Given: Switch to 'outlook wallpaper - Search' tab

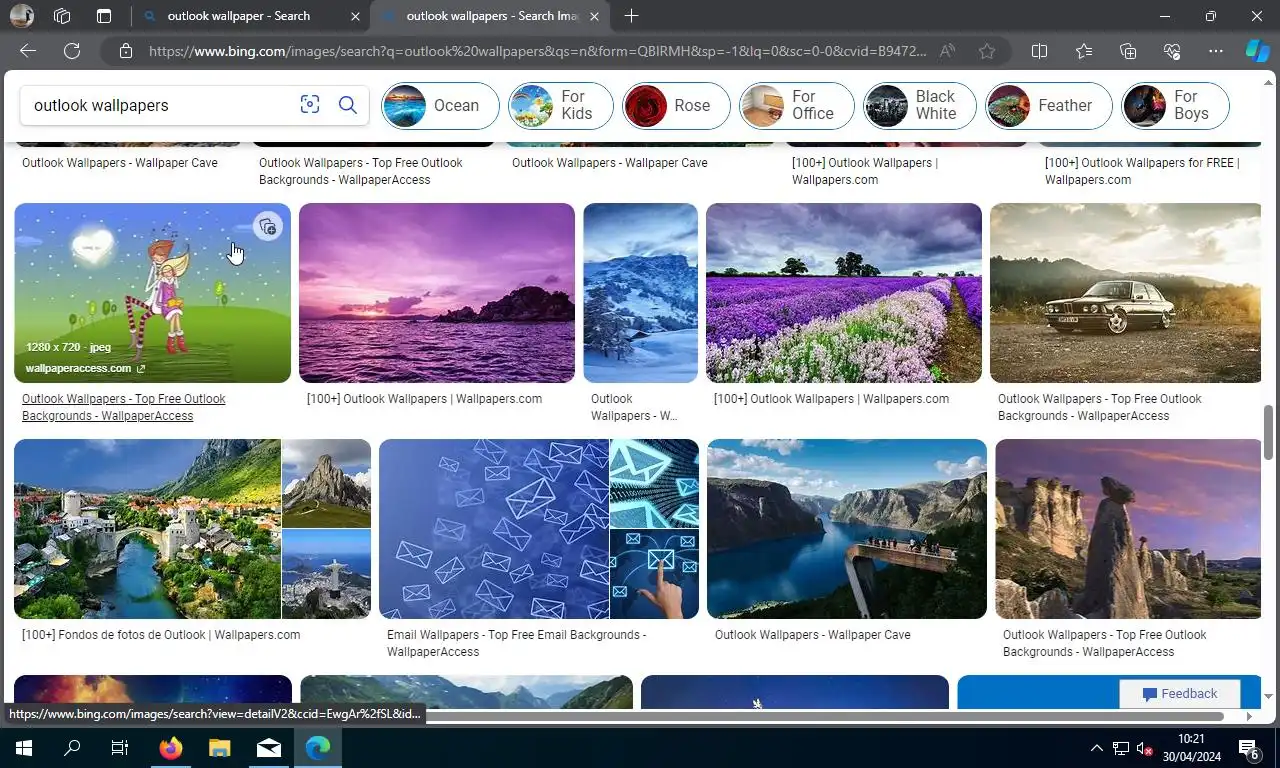Looking at the screenshot, I should pos(239,16).
